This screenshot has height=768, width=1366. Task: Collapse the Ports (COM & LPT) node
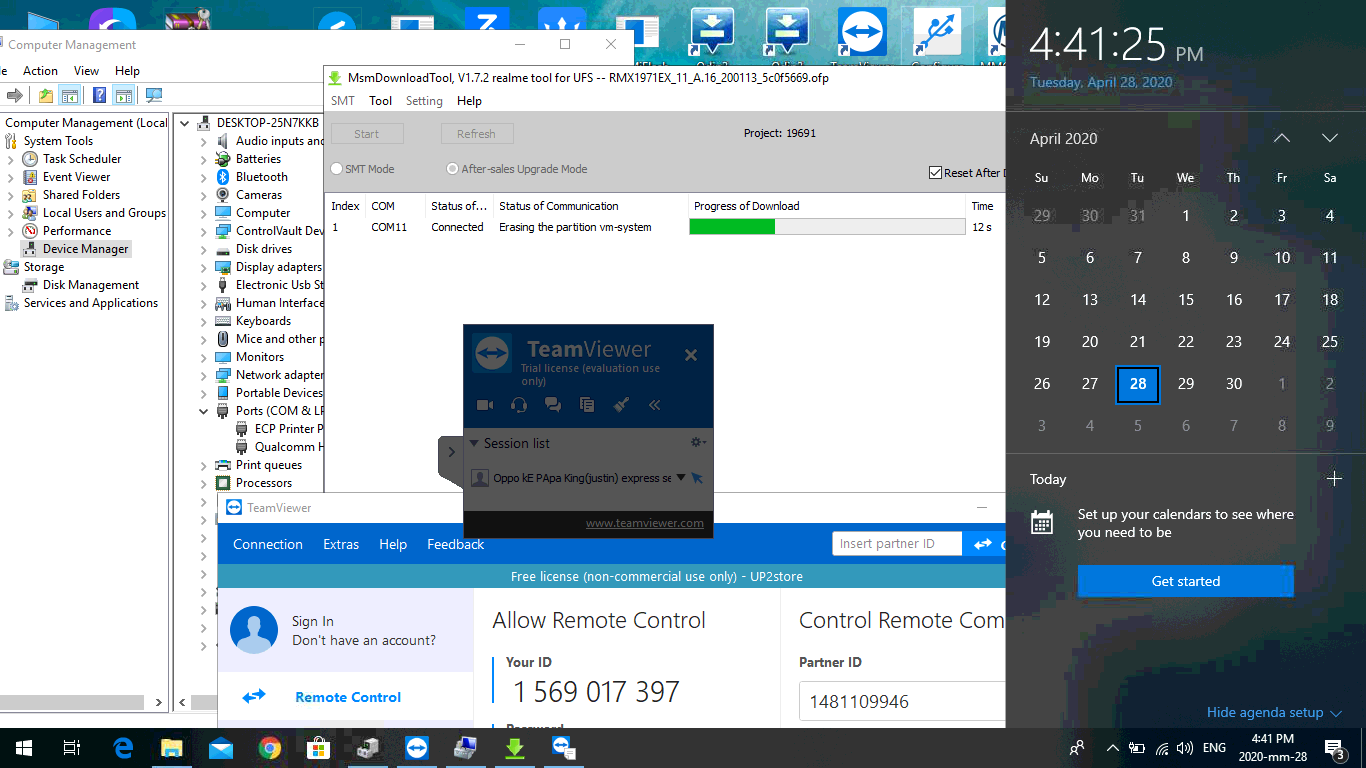tap(204, 411)
